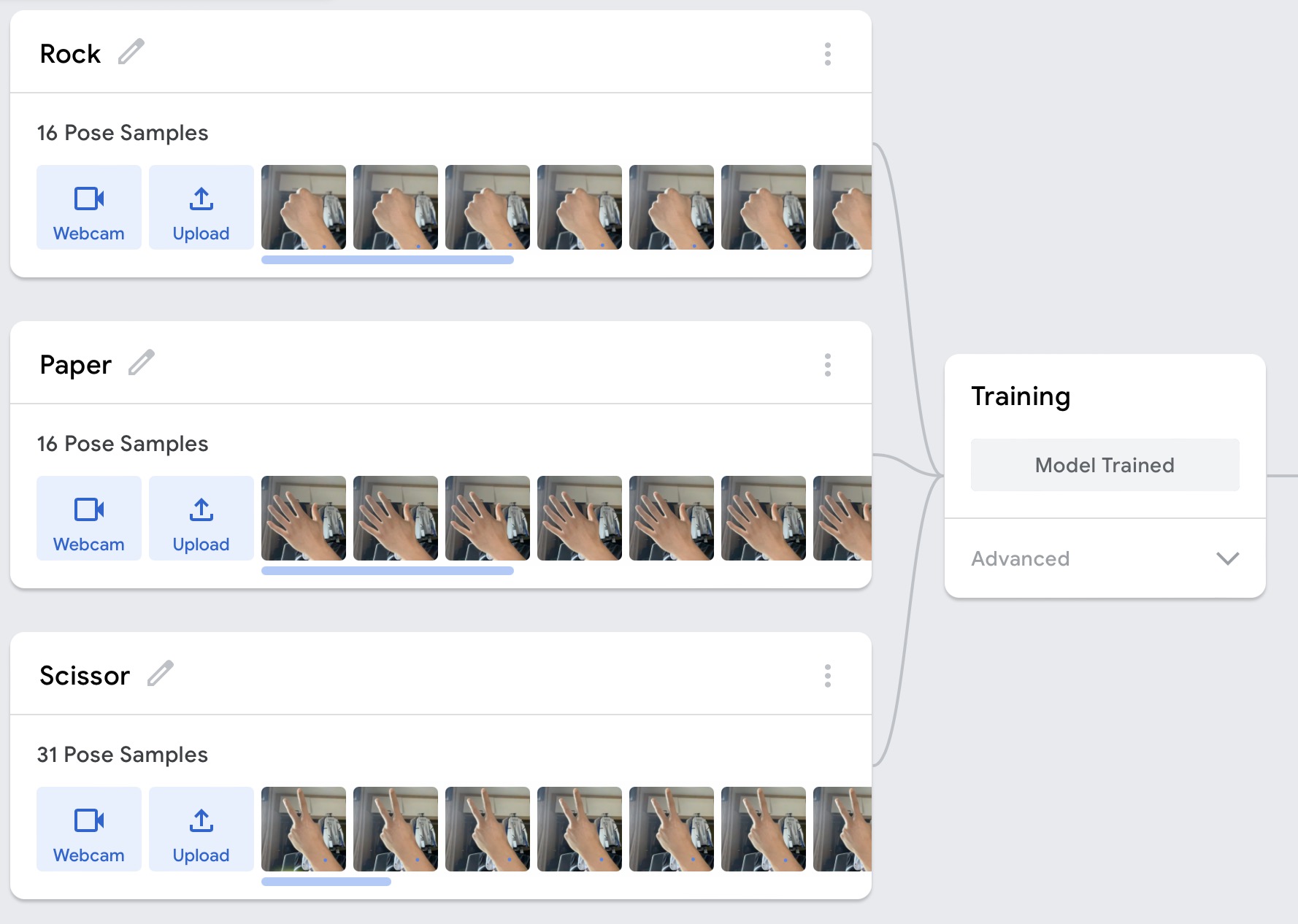Rename the Scissor class via pencil icon
Image resolution: width=1298 pixels, height=924 pixels.
click(161, 674)
